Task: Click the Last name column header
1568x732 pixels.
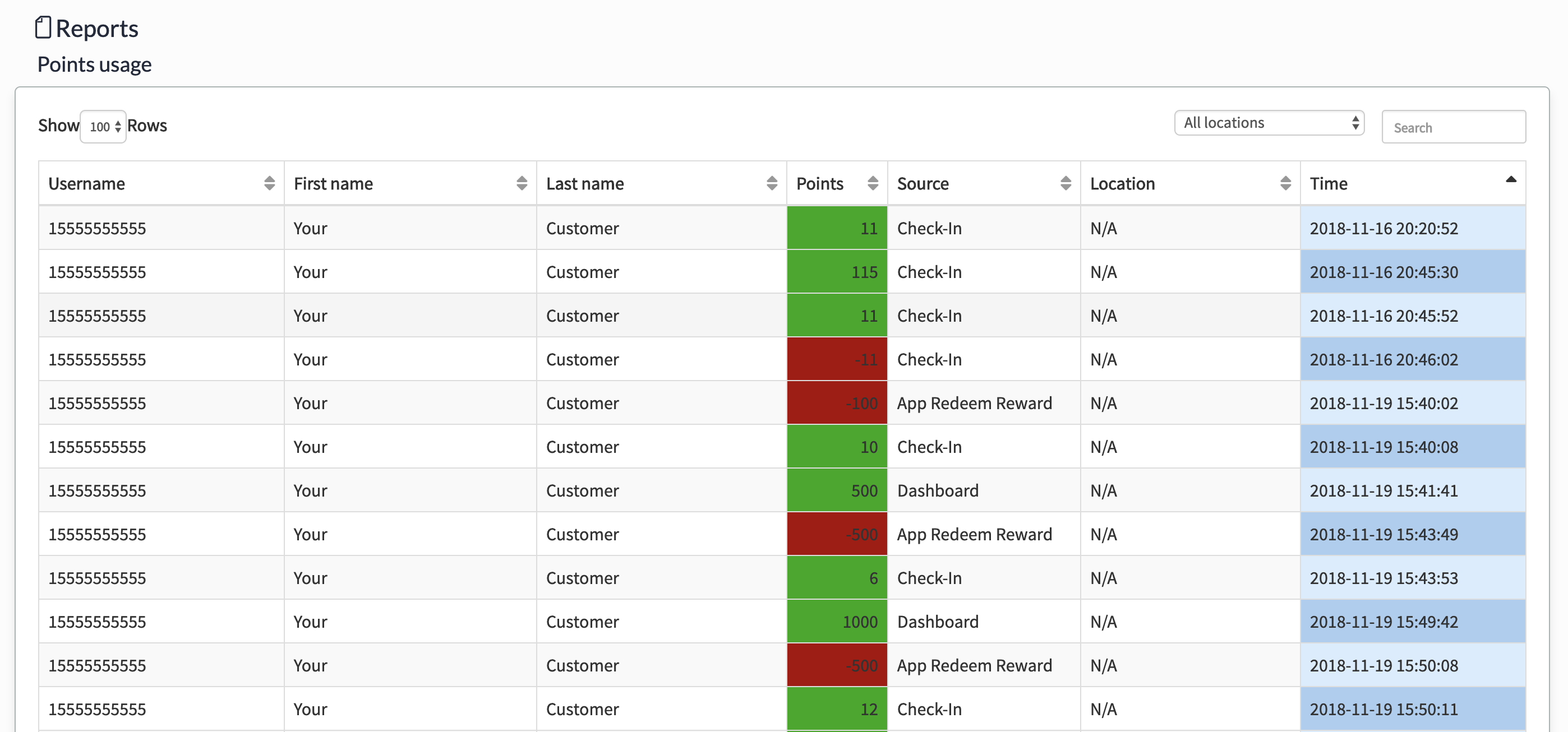Action: point(662,183)
